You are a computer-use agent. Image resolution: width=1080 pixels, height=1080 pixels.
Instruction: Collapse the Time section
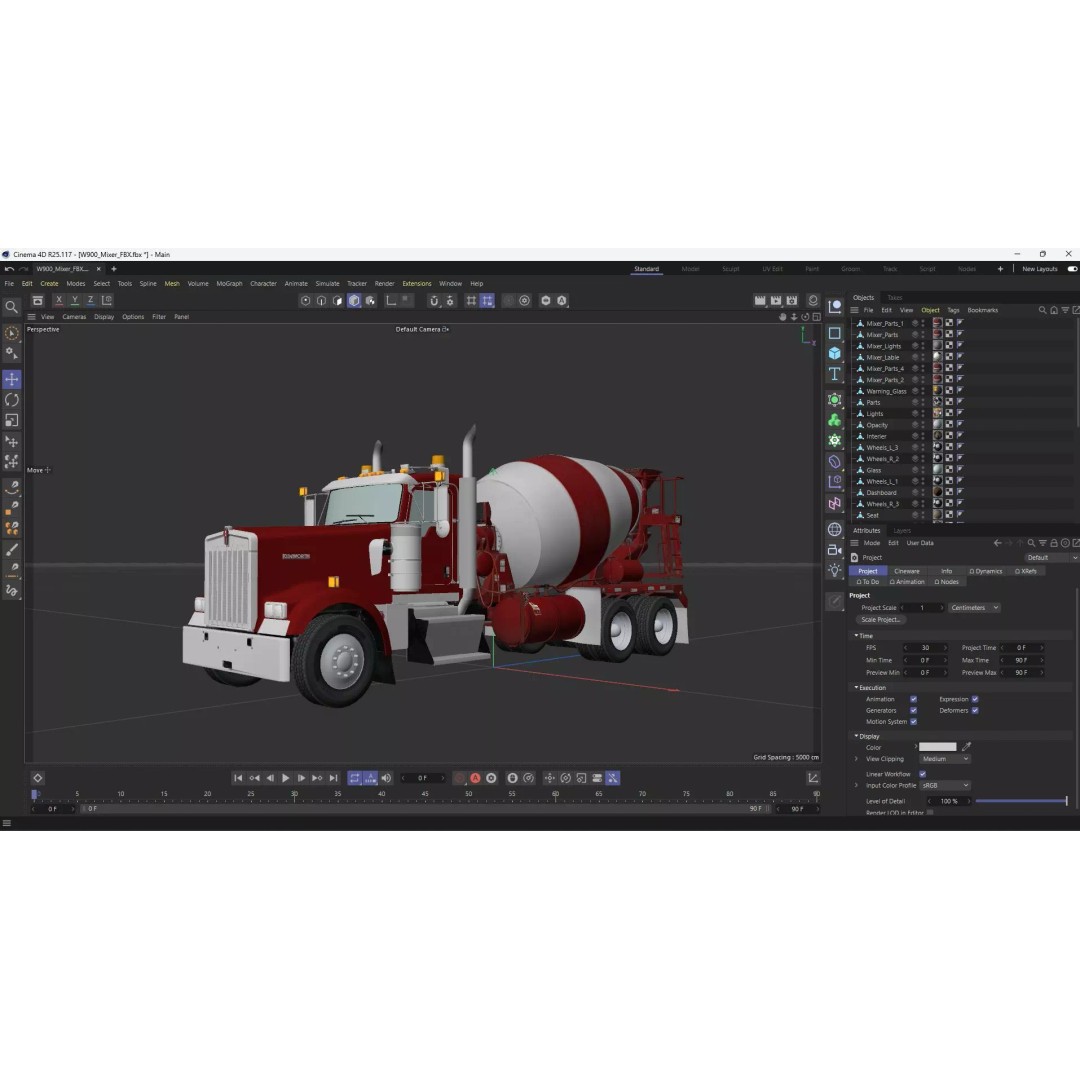[856, 635]
